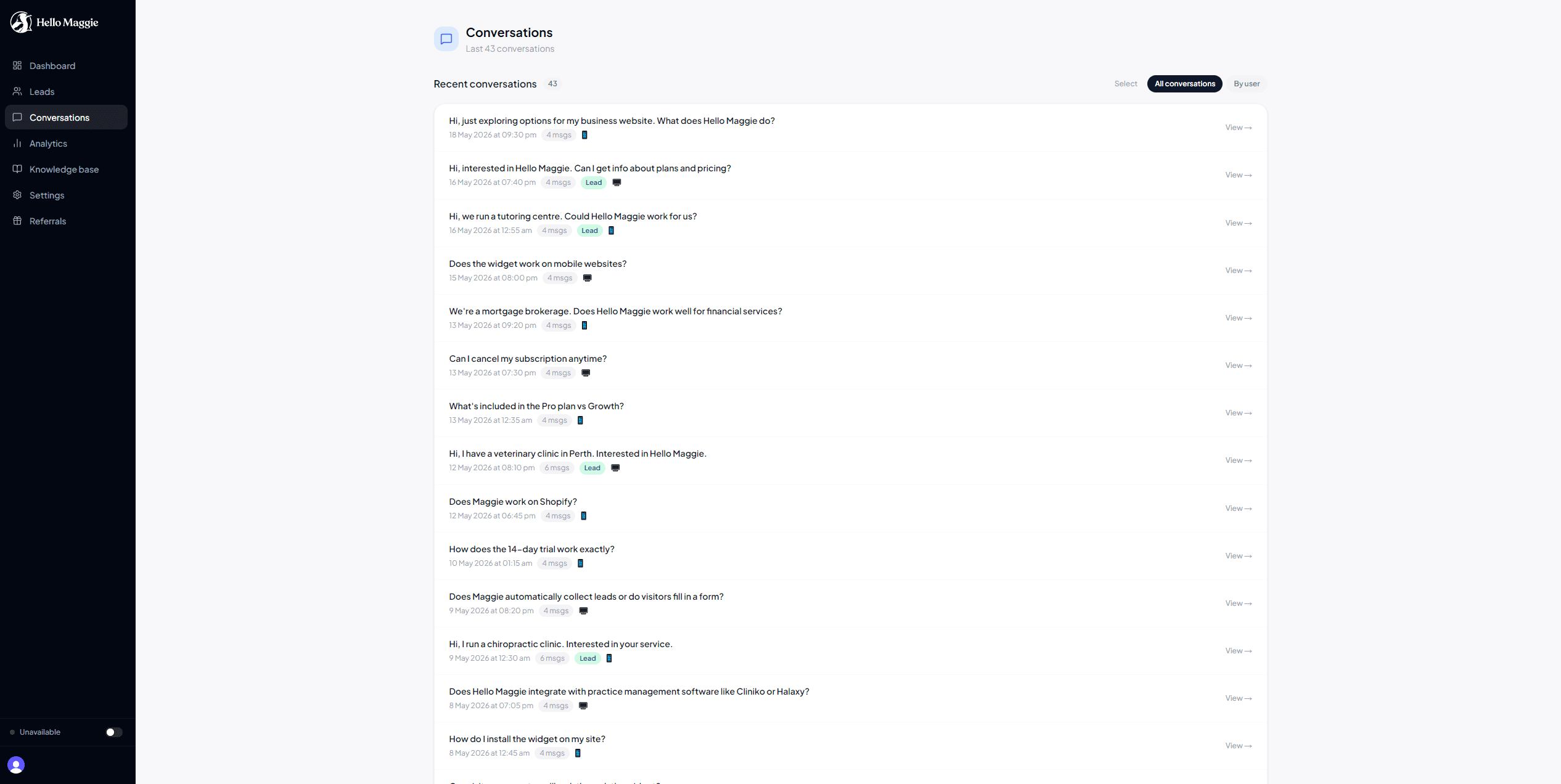The image size is (1561, 784).
Task: Click the 43 count badge beside Recent conversations
Action: [x=552, y=84]
